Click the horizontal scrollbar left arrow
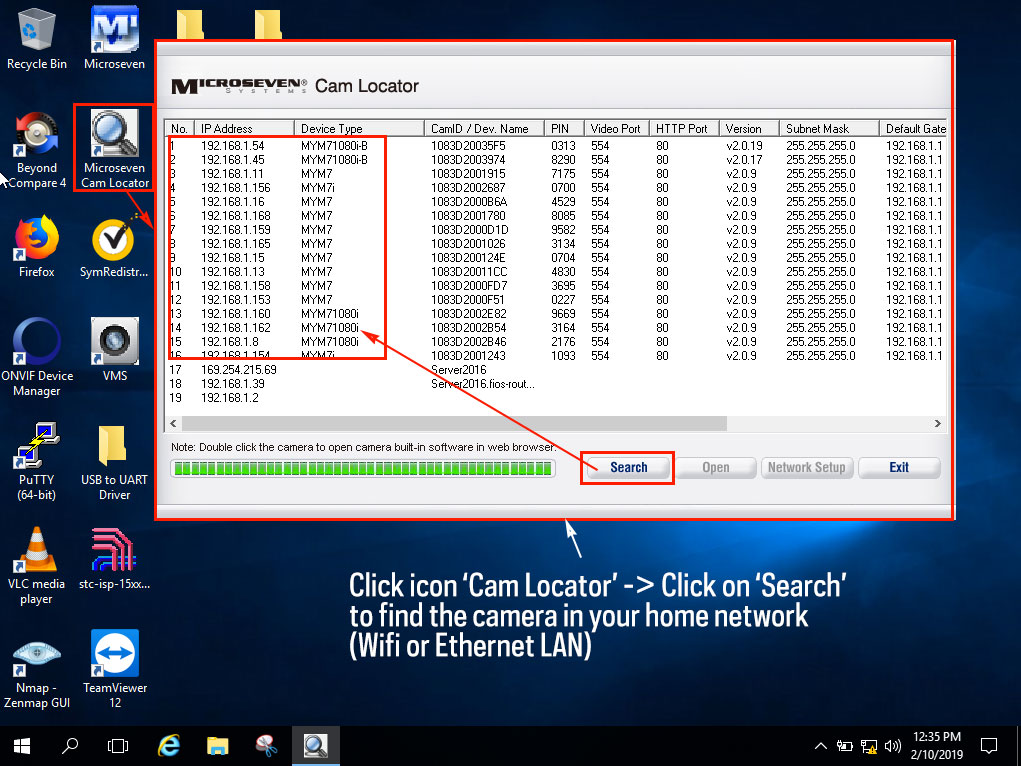Screen dimensions: 1021x766 point(173,423)
